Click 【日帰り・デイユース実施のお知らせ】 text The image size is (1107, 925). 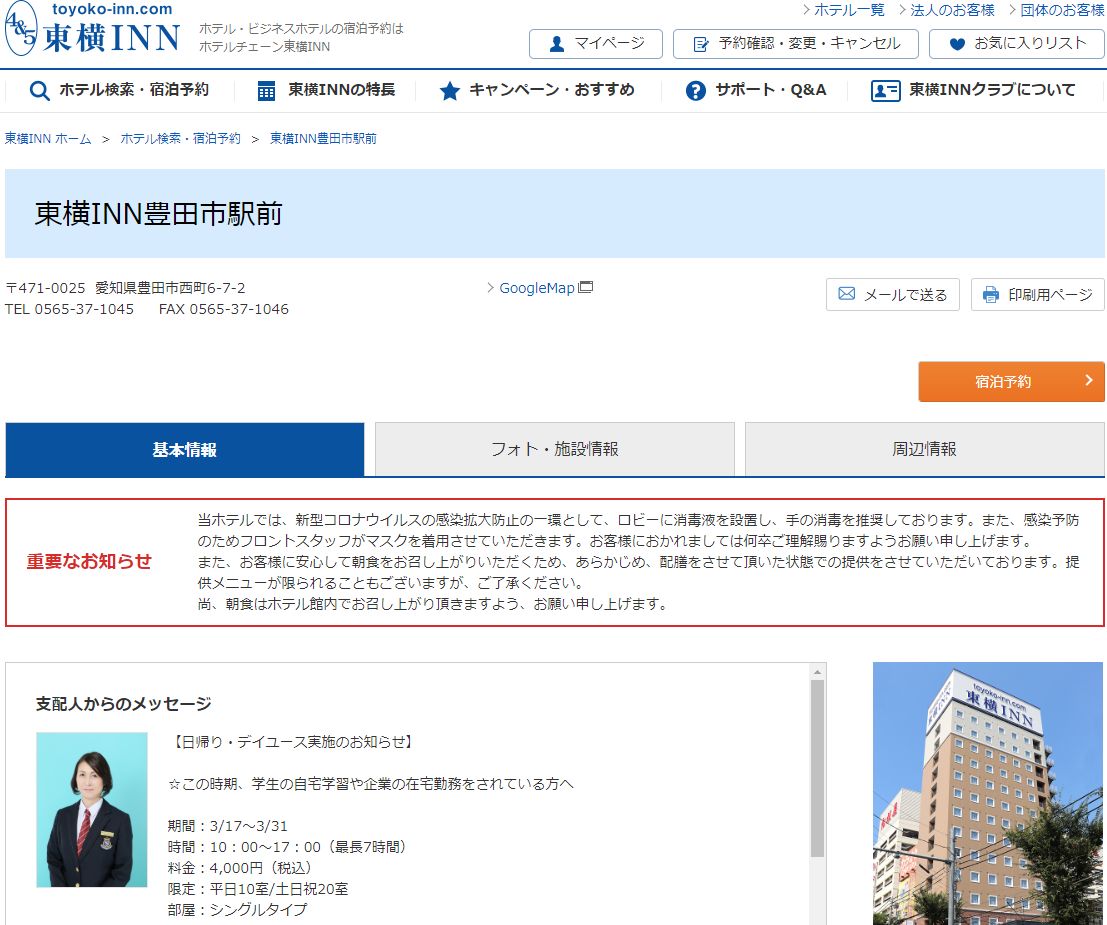pyautogui.click(x=292, y=742)
